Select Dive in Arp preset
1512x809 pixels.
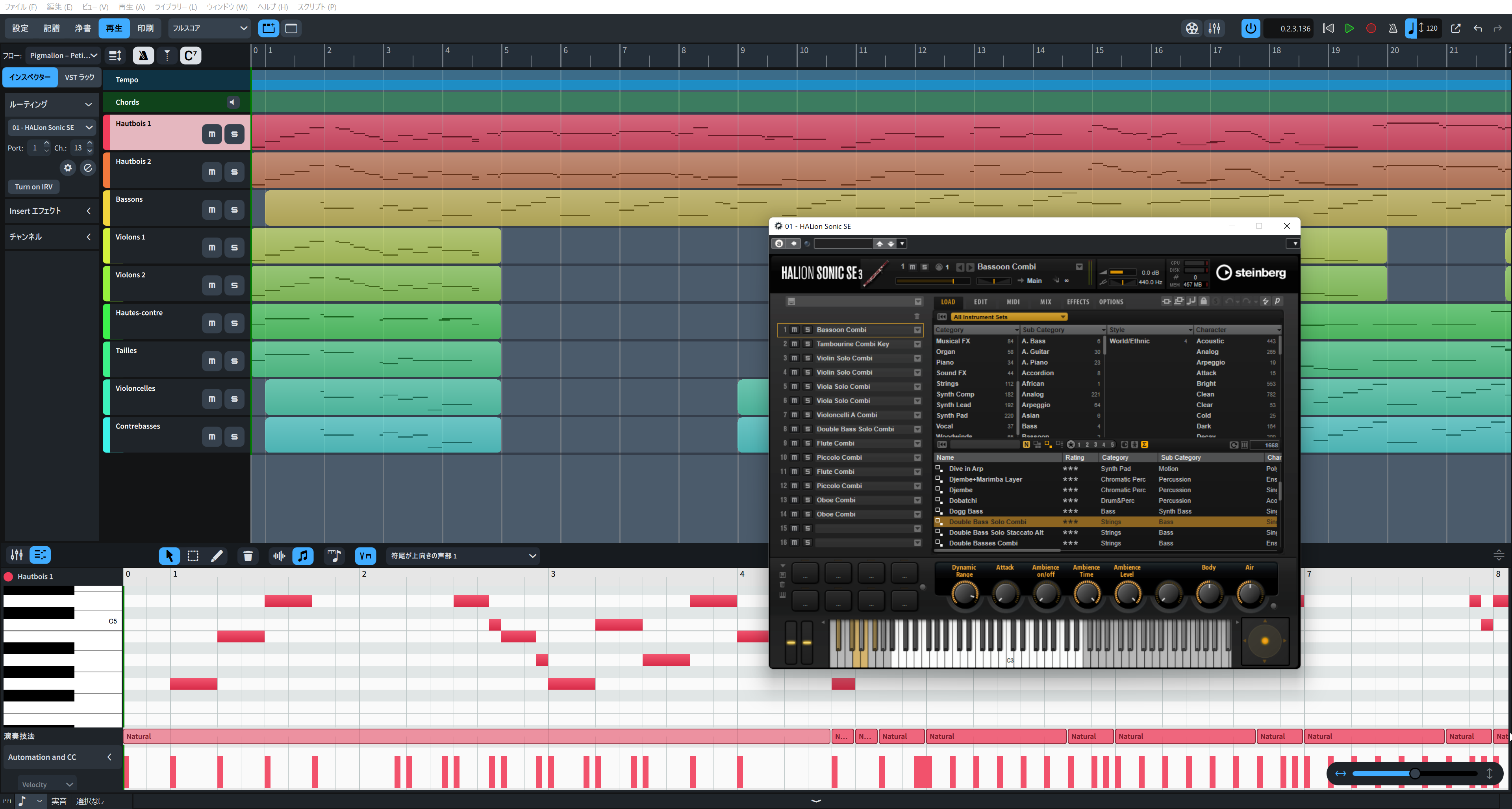1107,468
